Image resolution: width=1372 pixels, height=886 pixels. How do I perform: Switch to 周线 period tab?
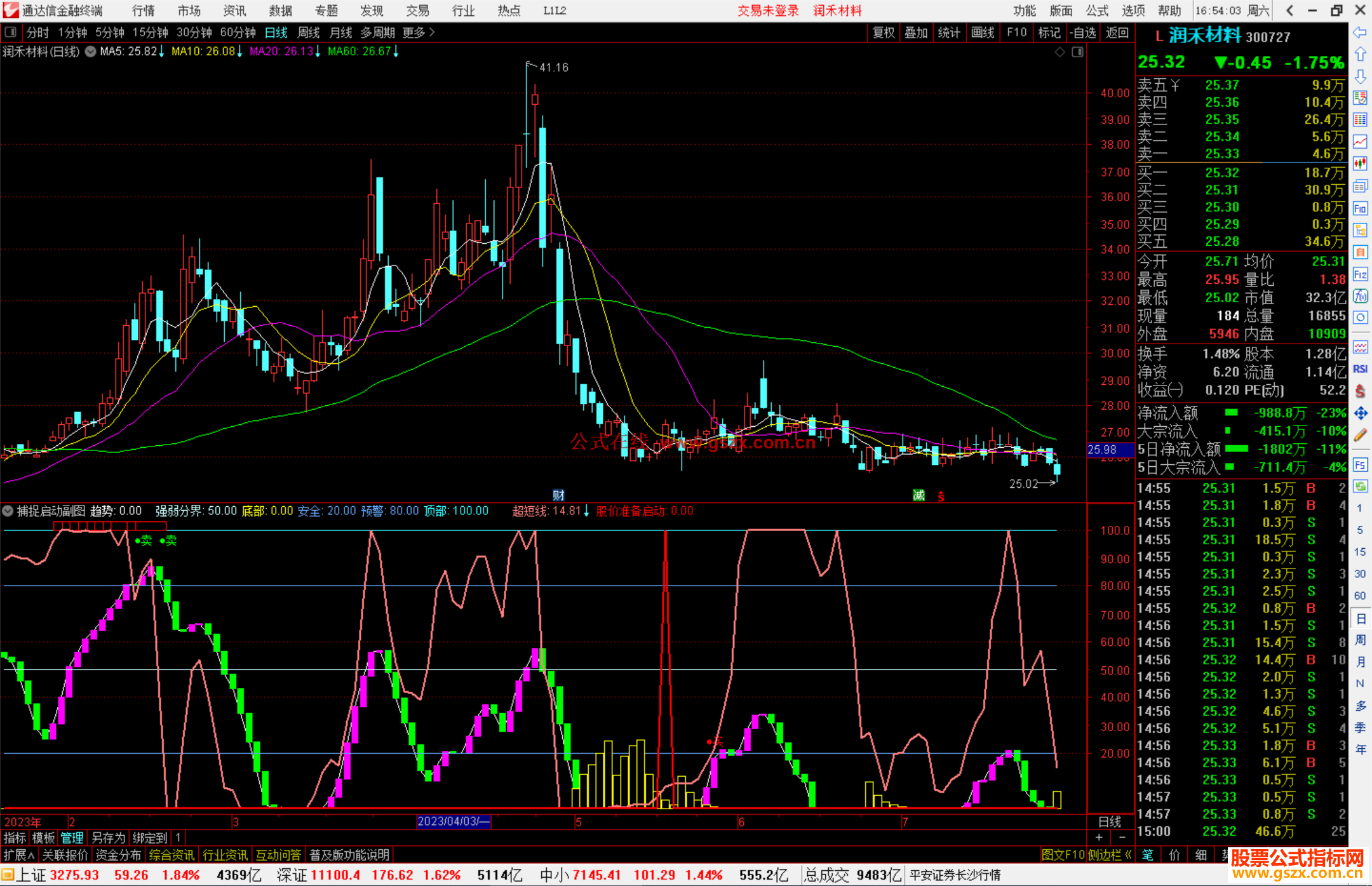click(309, 32)
